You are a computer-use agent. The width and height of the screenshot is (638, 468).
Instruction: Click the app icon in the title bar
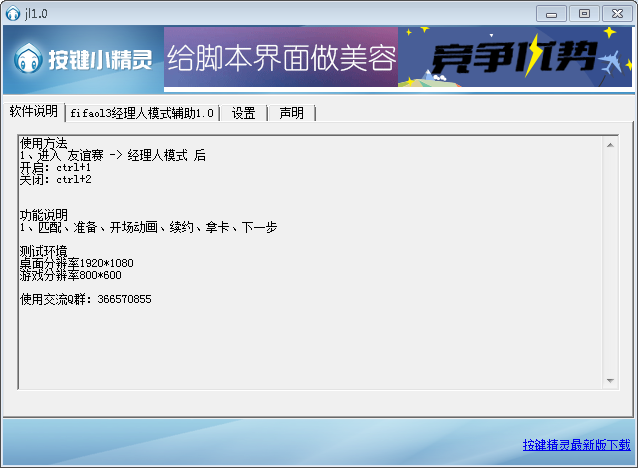click(x=13, y=12)
